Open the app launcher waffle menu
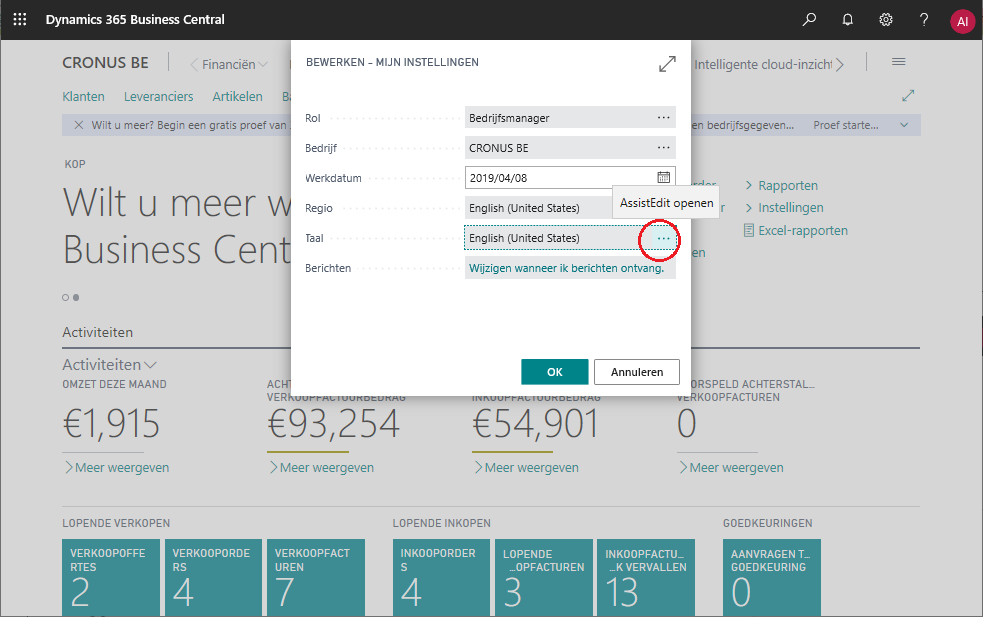This screenshot has width=983, height=617. coord(19,19)
